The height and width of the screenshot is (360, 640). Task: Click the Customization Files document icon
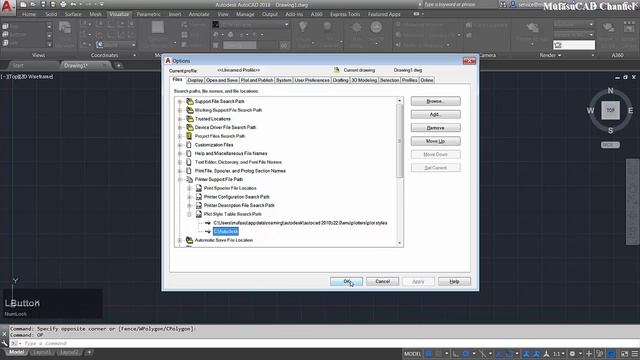[x=189, y=145]
